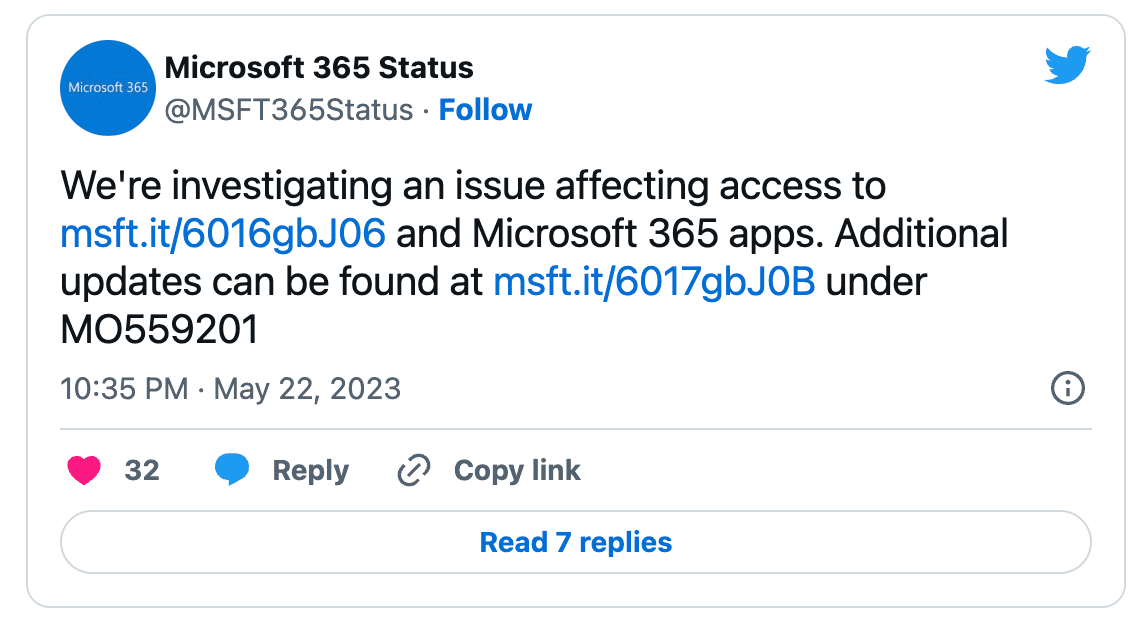Click the info circle on the right
Image resolution: width=1148 pixels, height=624 pixels.
click(1067, 389)
